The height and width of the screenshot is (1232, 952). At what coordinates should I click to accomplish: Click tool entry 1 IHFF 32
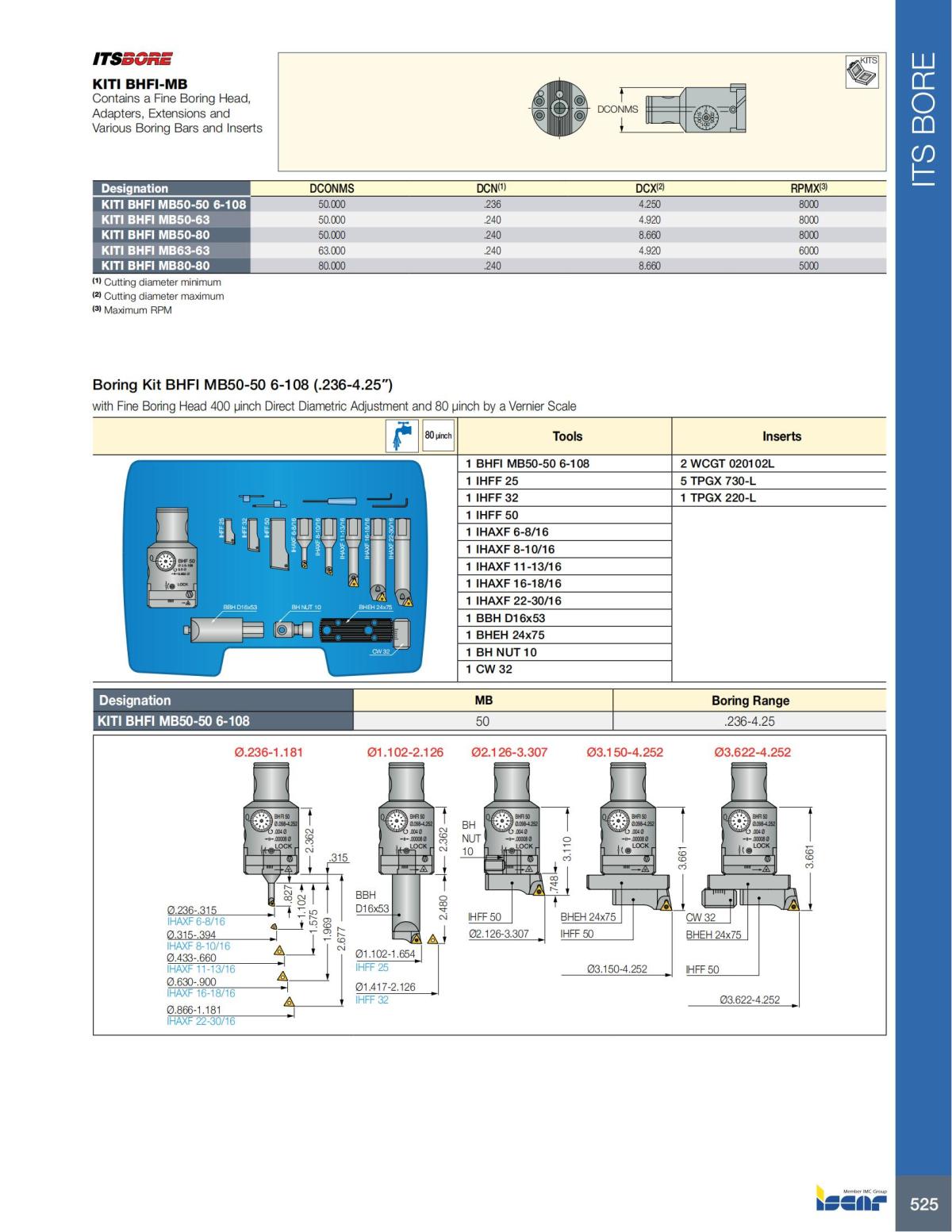tap(492, 497)
